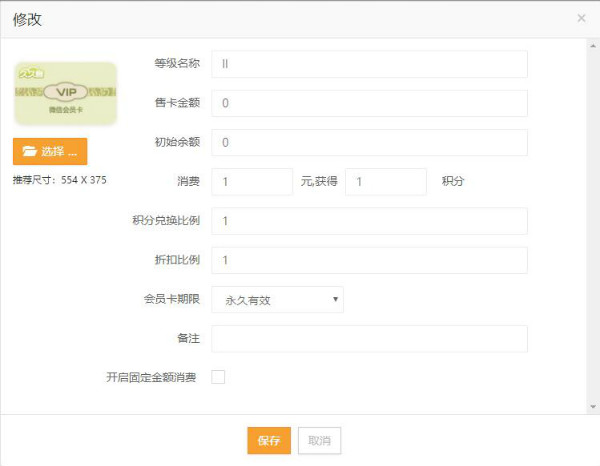Viewport: 600px width, 466px height.
Task: Click the scrollbar up arrow
Action: tap(592, 45)
